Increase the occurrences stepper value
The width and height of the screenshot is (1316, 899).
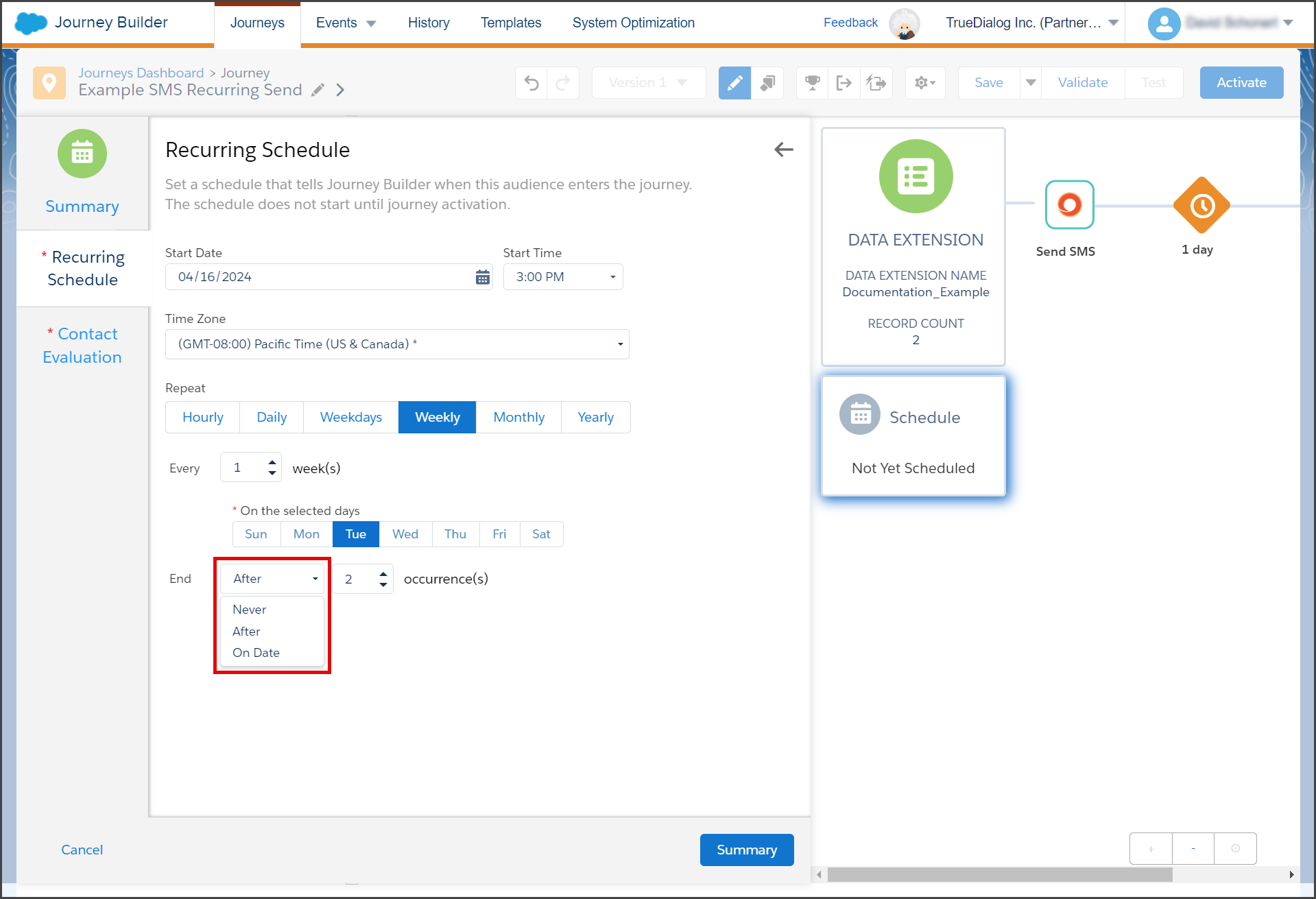click(x=383, y=573)
